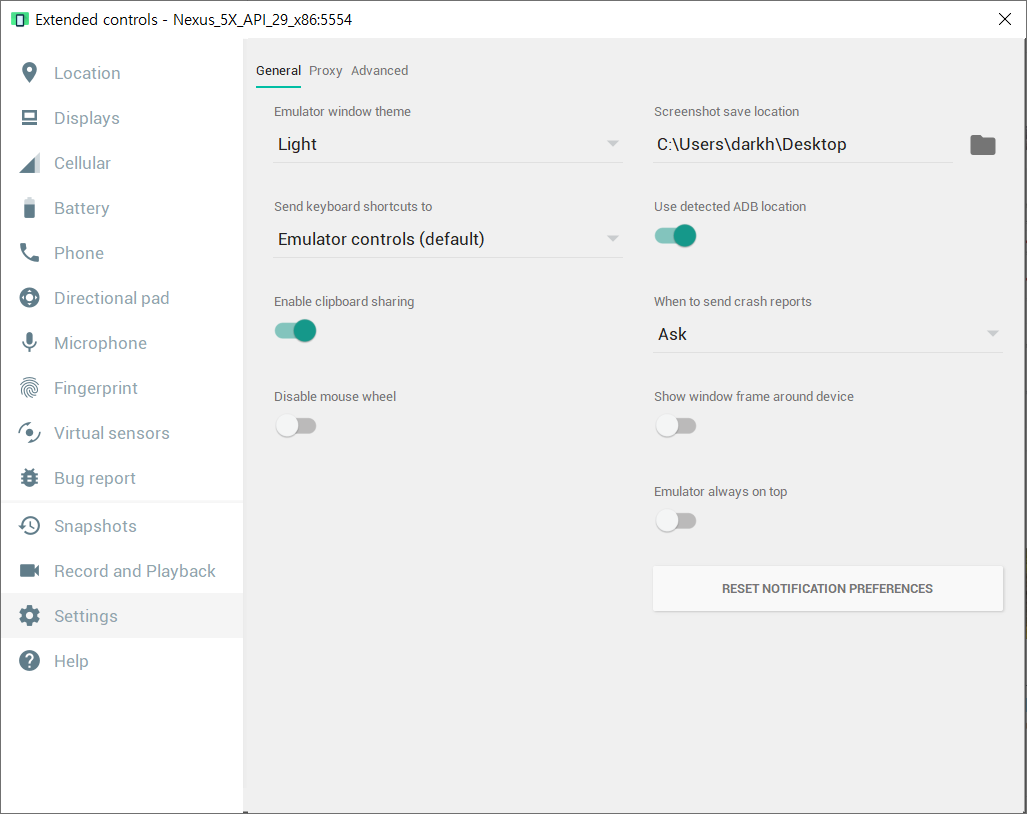The image size is (1027, 814).
Task: Click the Fingerprint icon
Action: pyautogui.click(x=29, y=388)
